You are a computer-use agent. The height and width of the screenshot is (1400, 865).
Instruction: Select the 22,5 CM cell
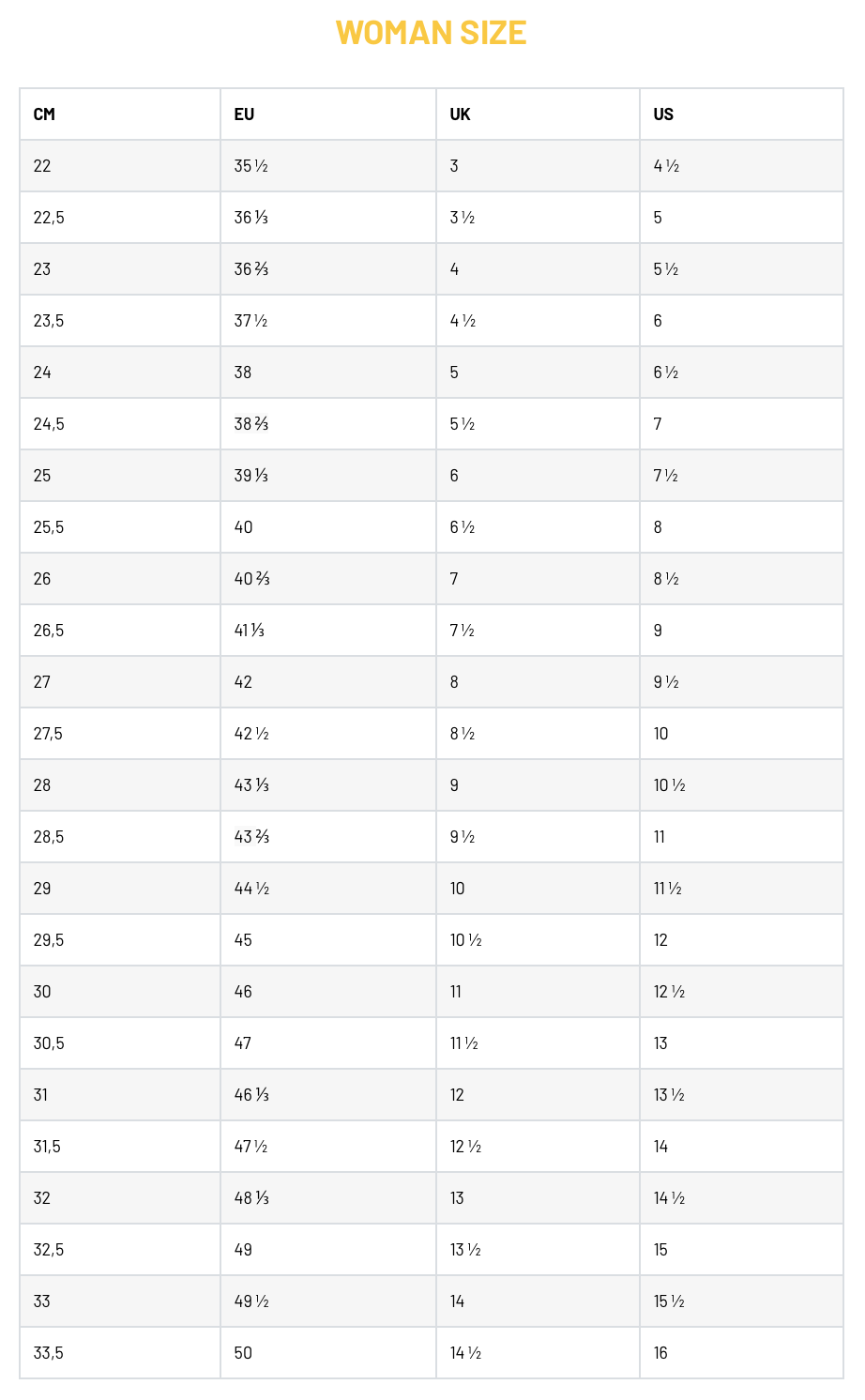pyautogui.click(x=49, y=218)
